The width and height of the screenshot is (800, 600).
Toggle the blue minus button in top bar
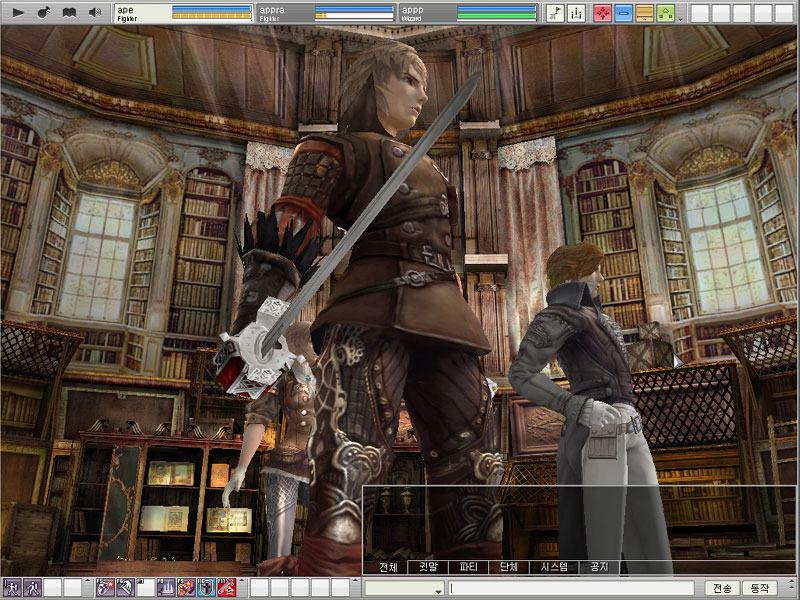click(623, 13)
